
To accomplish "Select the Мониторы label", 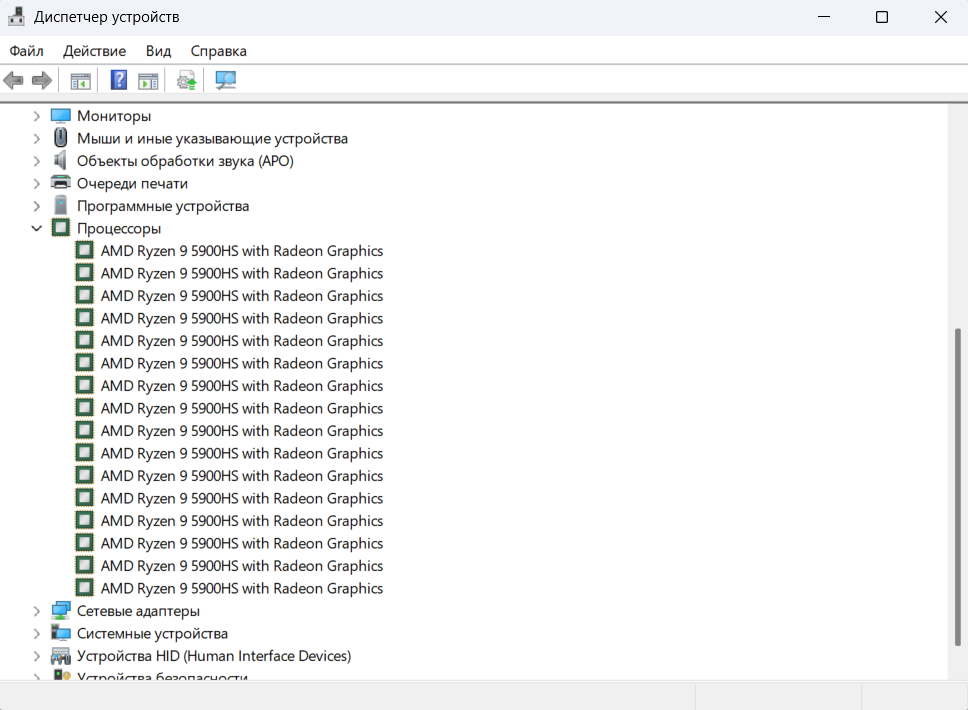I will (x=114, y=116).
